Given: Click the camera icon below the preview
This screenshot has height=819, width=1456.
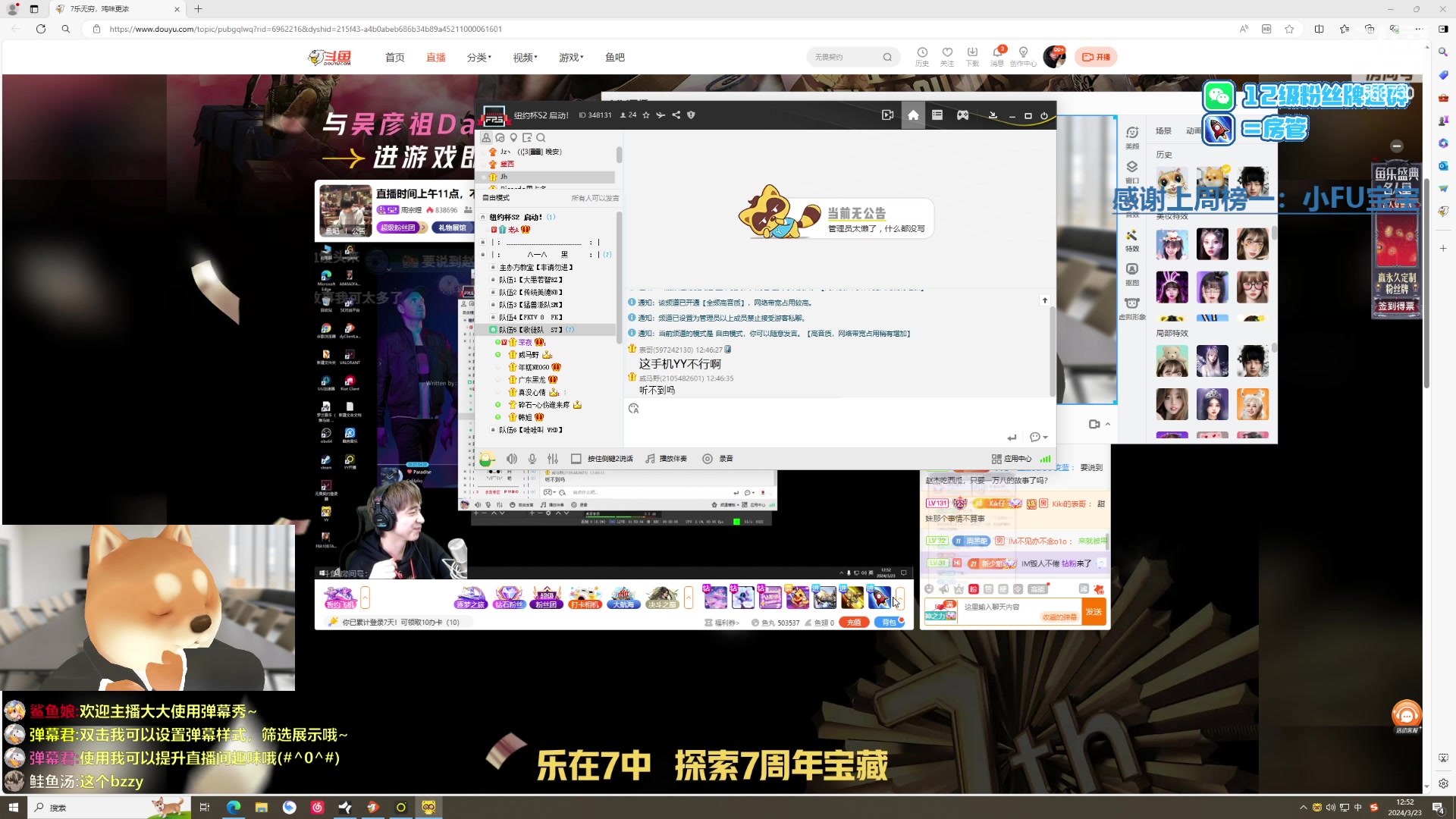Looking at the screenshot, I should coord(1094,424).
